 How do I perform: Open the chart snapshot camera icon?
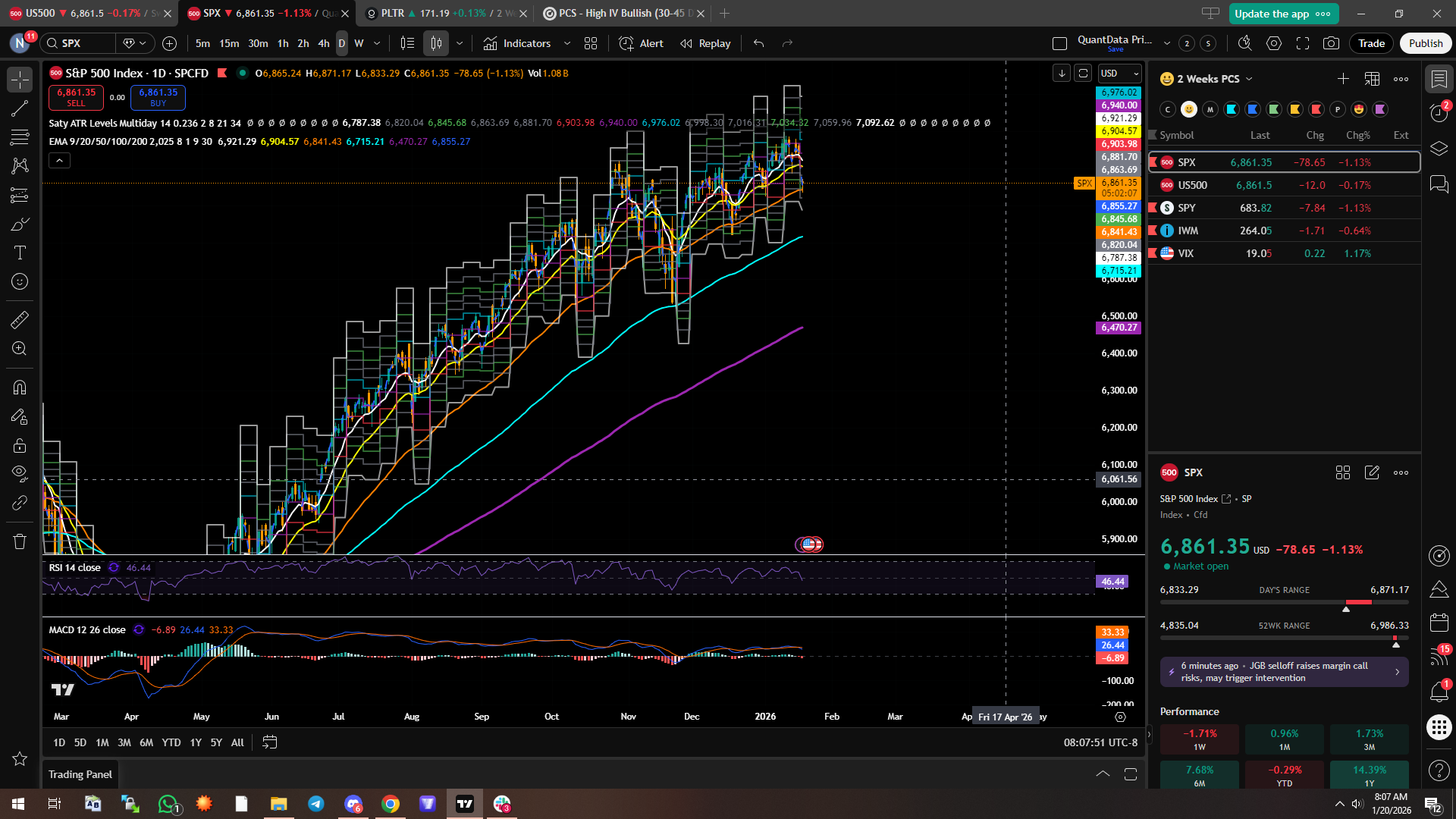pyautogui.click(x=1331, y=43)
